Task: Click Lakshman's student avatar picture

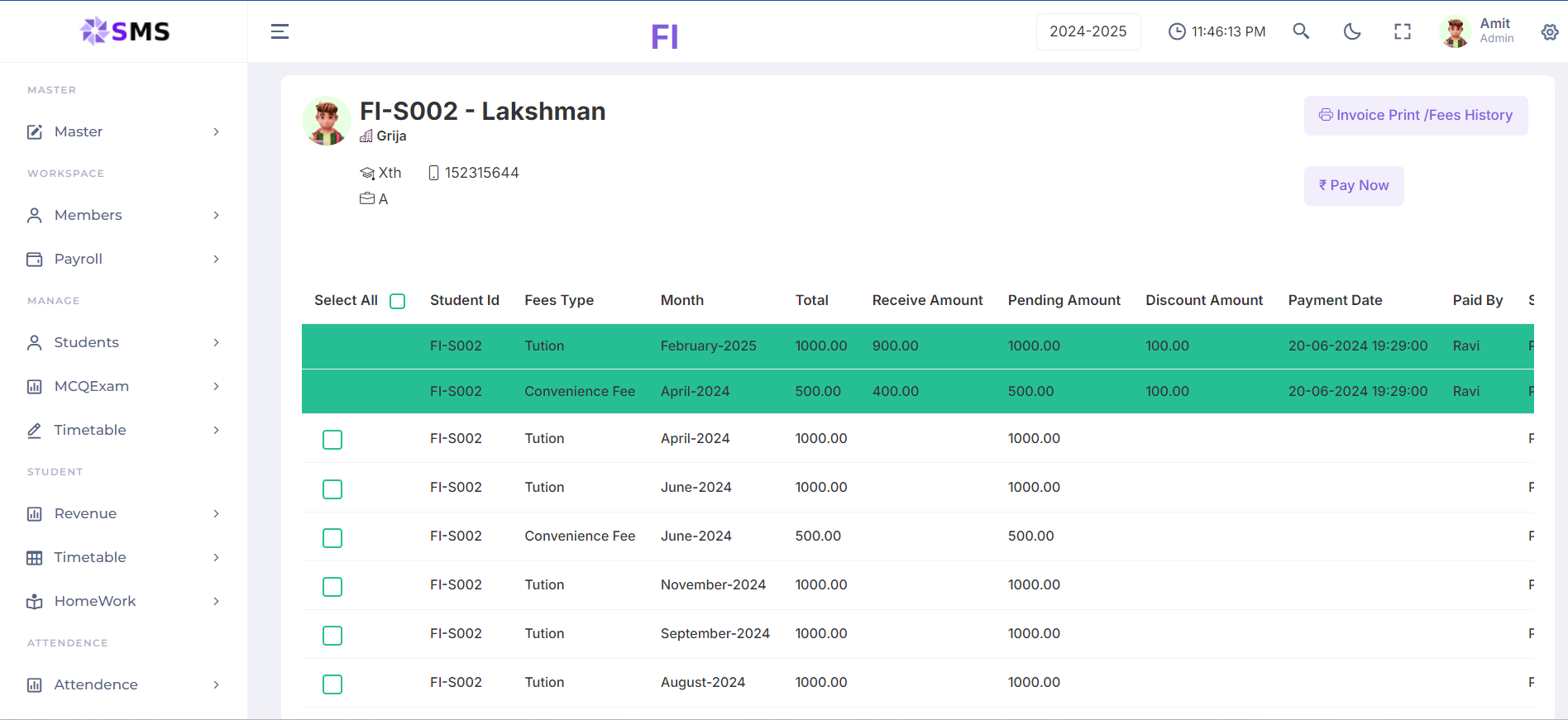Action: [x=327, y=122]
